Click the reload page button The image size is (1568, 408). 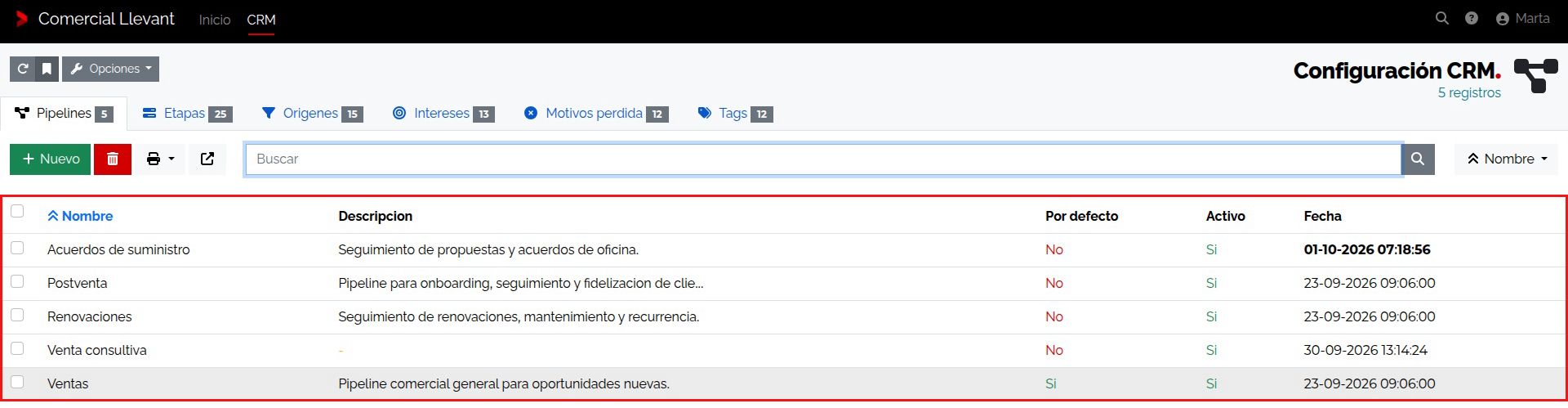pyautogui.click(x=23, y=69)
